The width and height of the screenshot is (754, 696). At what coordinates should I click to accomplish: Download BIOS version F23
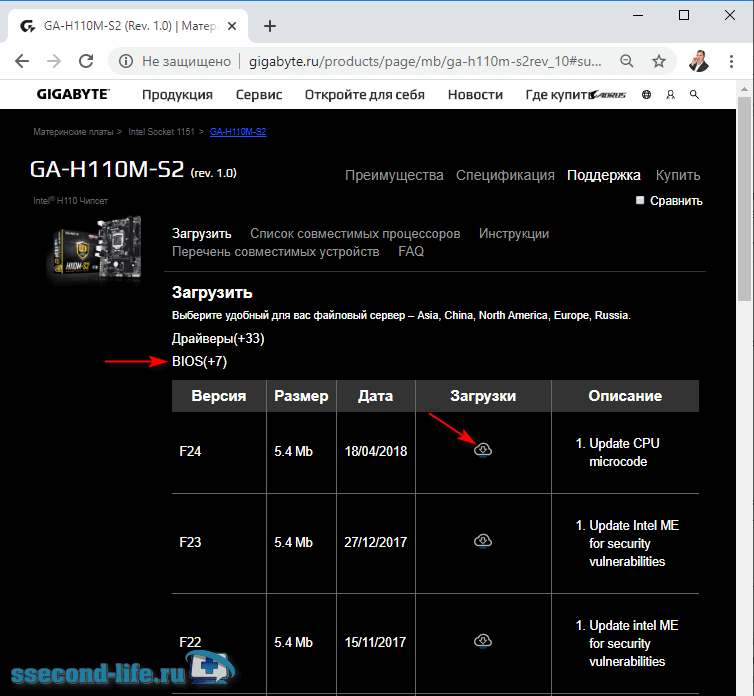point(483,541)
